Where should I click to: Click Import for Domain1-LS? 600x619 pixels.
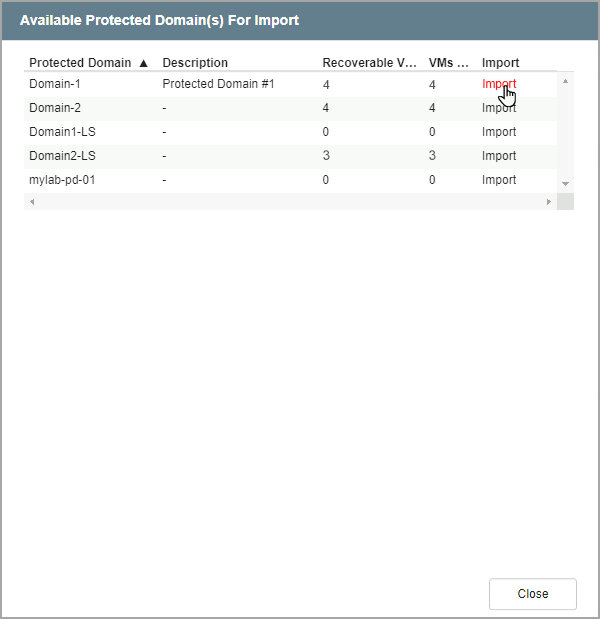click(499, 132)
